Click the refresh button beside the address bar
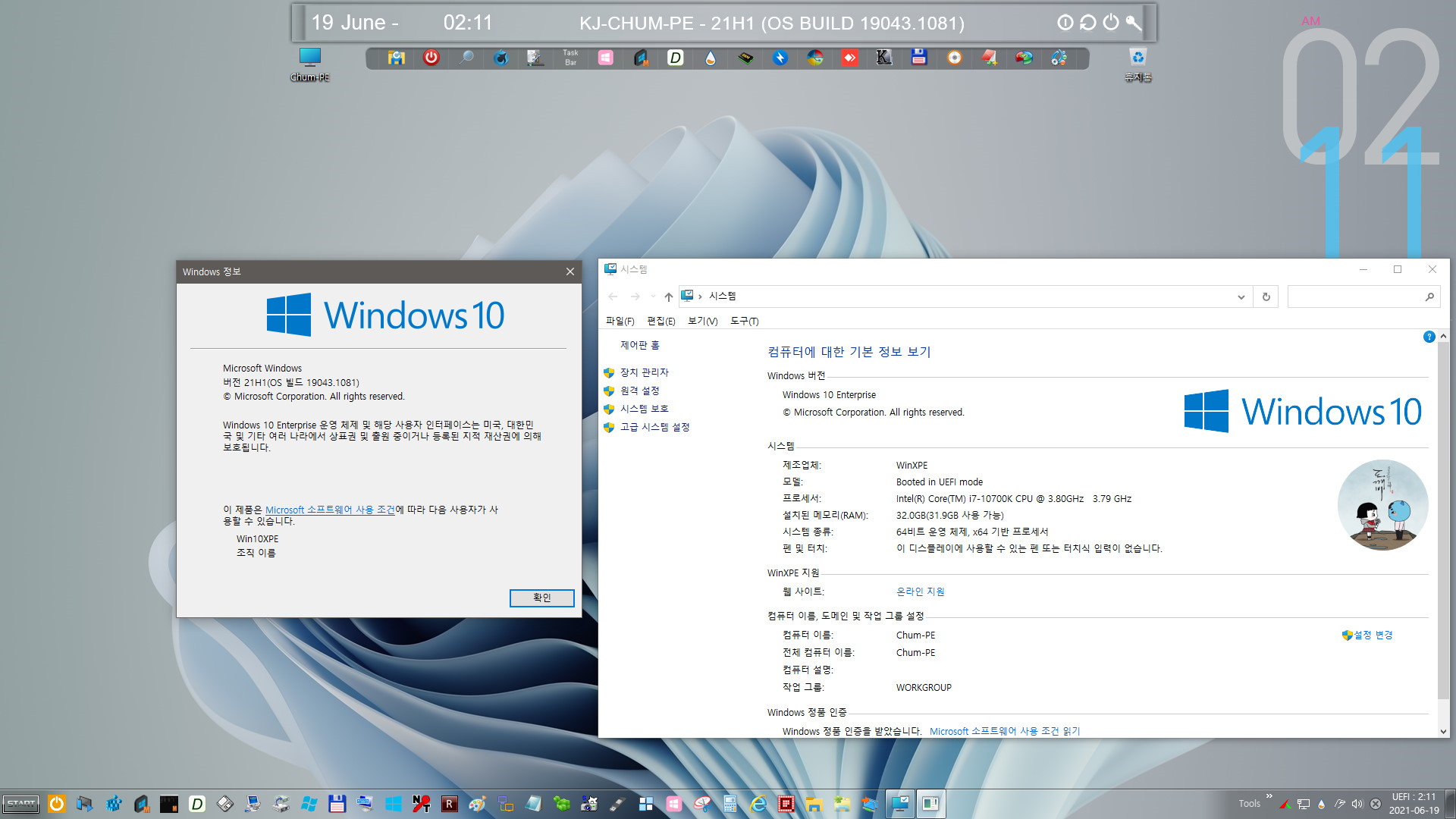Screen dimensions: 1456x819 pyautogui.click(x=1266, y=297)
